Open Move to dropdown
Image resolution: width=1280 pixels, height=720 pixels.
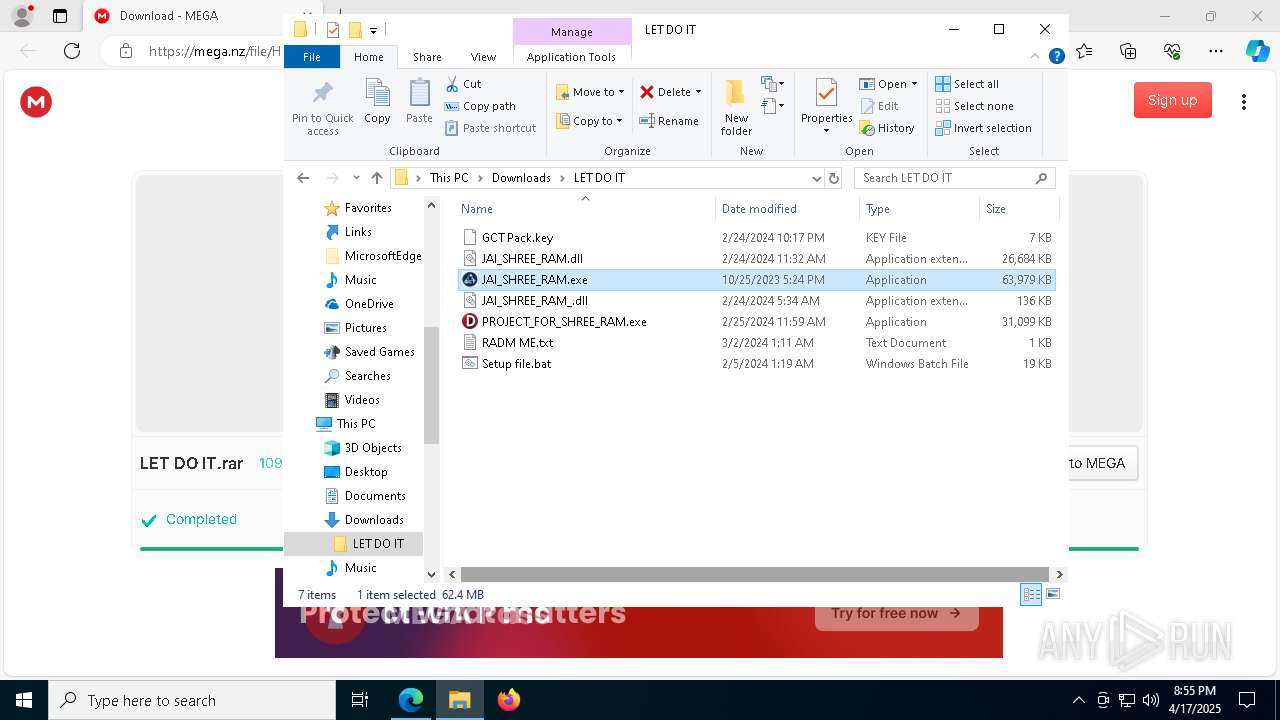coord(590,92)
